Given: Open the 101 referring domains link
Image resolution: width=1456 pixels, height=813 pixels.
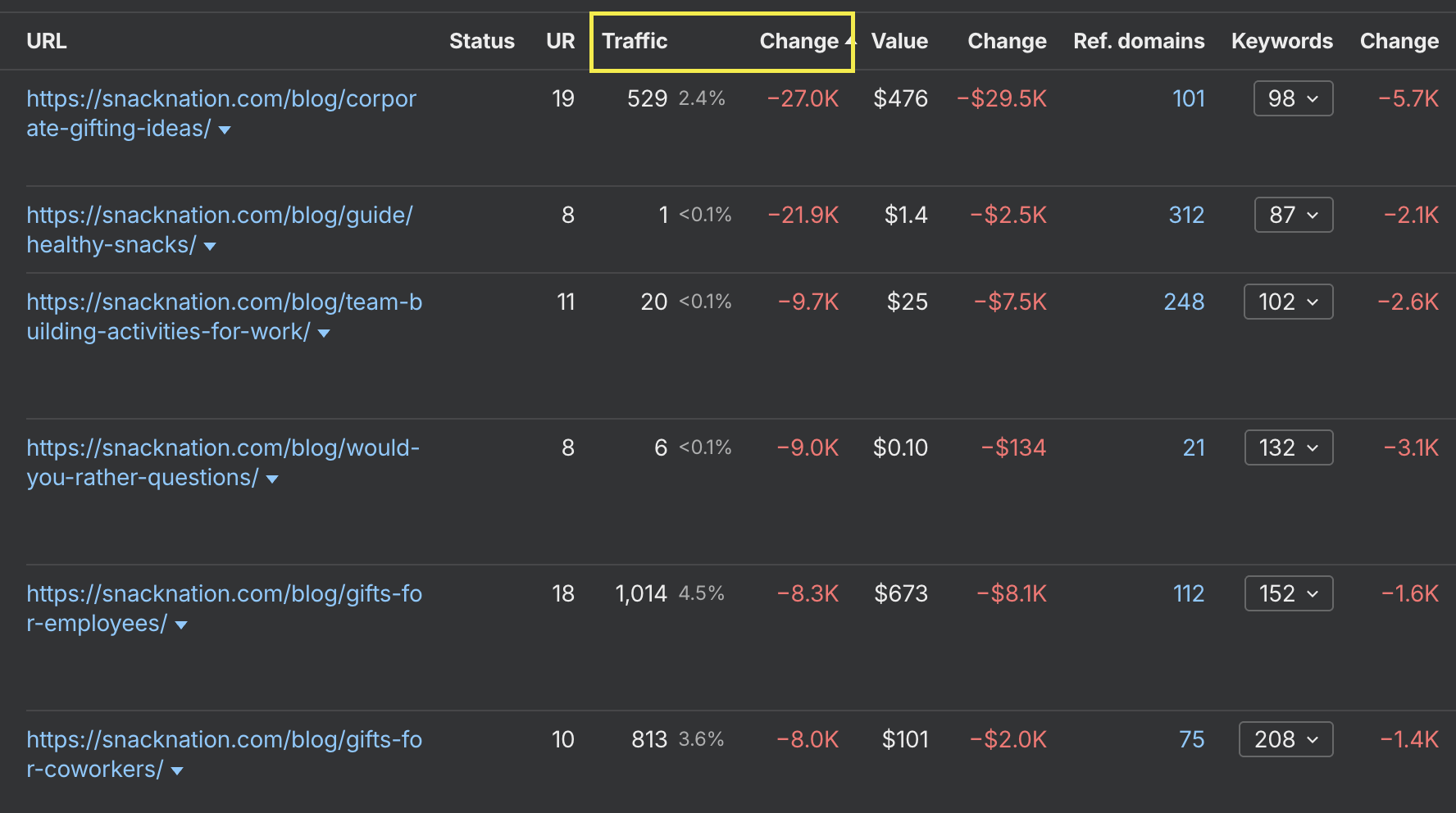Looking at the screenshot, I should click(x=1189, y=98).
